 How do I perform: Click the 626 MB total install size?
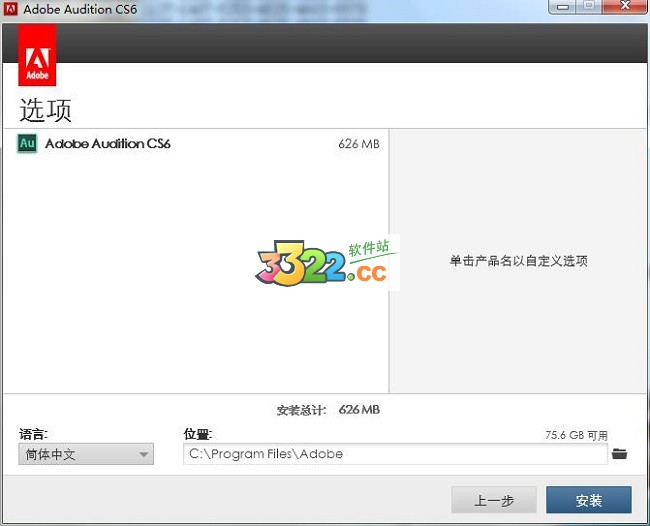[359, 410]
